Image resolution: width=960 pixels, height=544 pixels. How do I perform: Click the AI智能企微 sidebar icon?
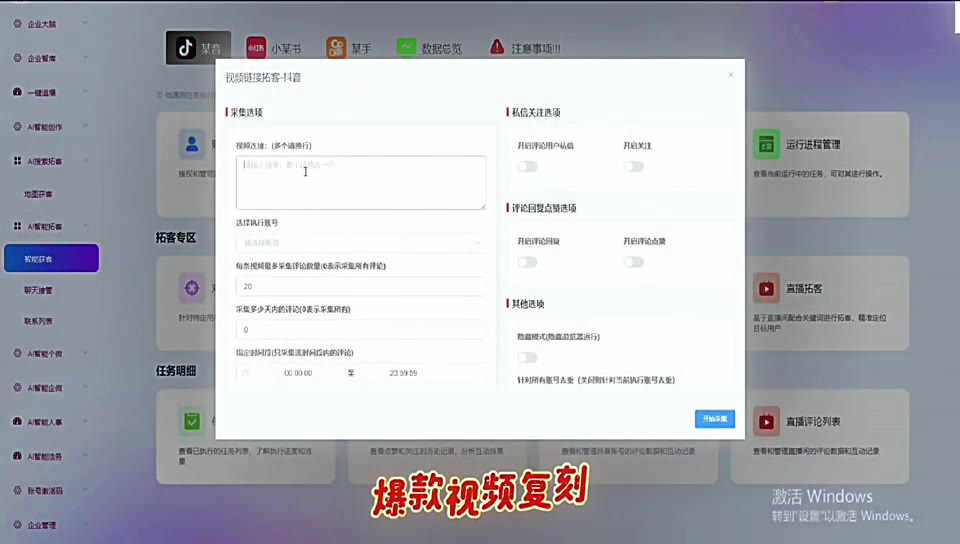click(x=17, y=387)
